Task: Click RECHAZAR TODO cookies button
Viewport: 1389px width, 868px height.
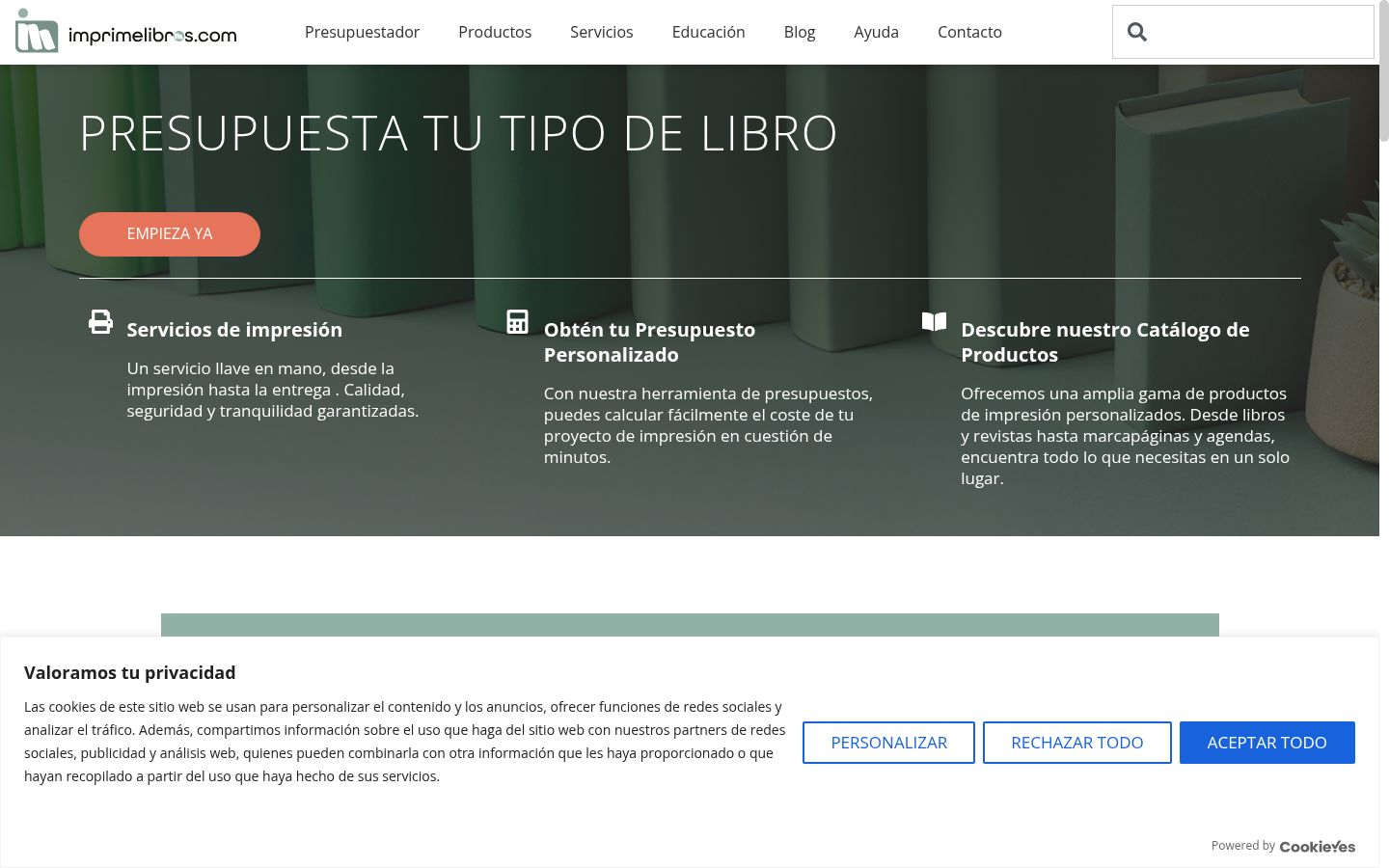Action: [1077, 743]
